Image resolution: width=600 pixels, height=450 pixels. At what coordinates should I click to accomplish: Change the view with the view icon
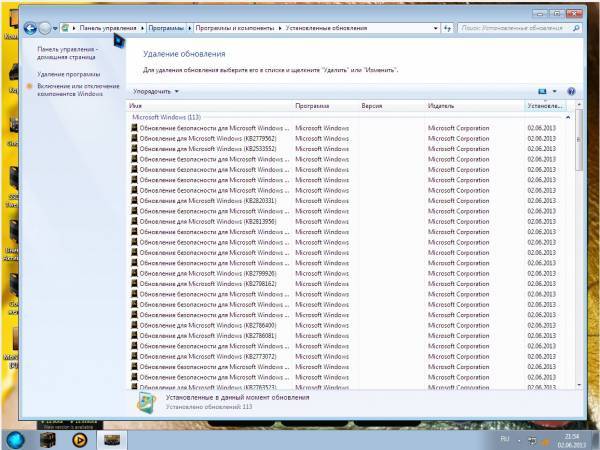pos(542,91)
